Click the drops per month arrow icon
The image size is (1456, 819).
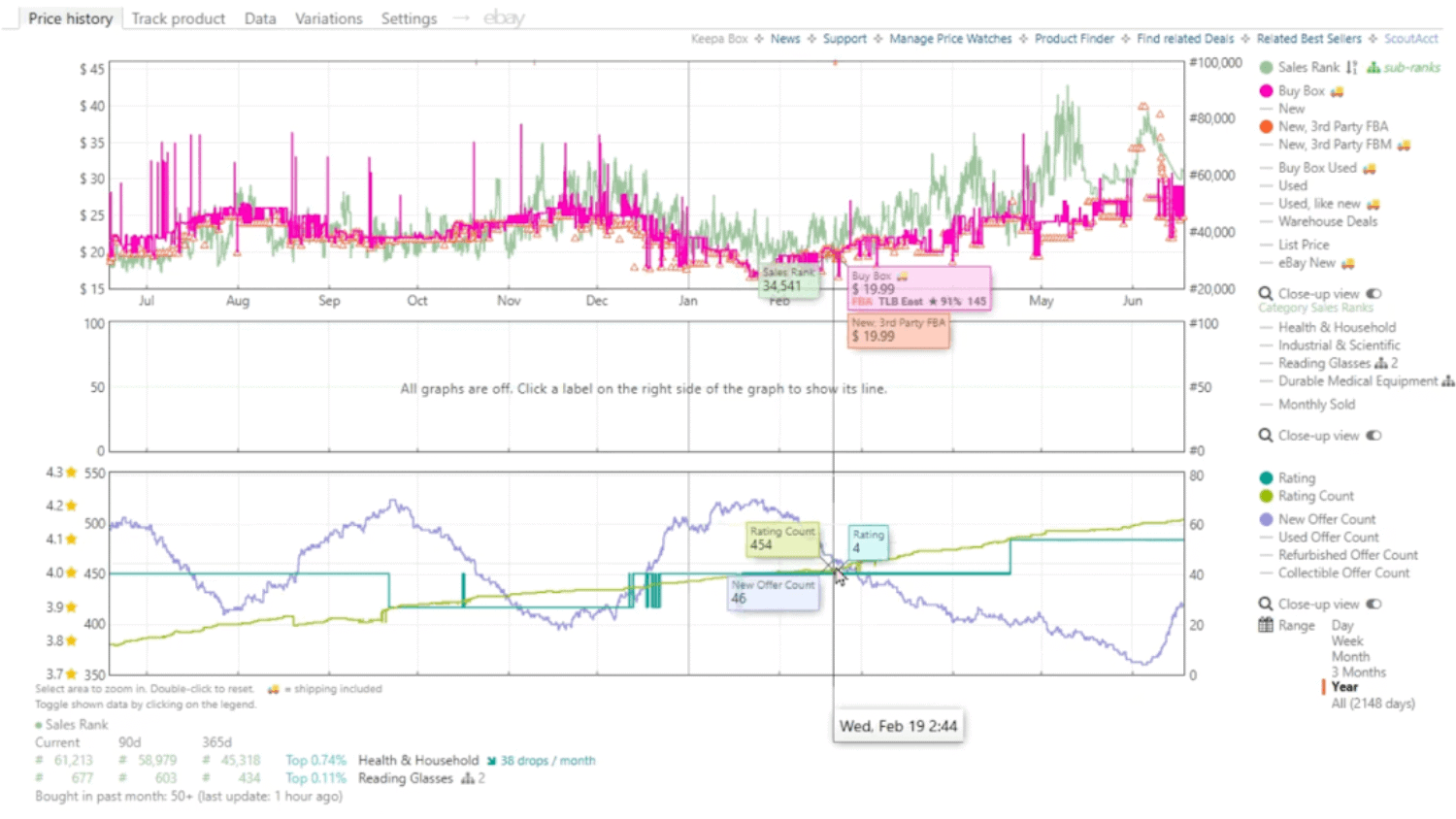[491, 761]
